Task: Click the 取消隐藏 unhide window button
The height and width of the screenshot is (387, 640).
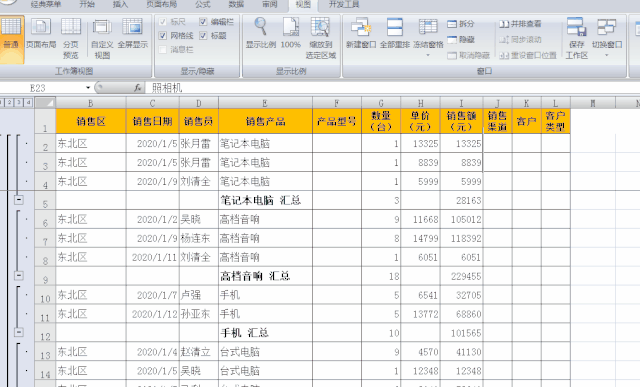Action: point(468,55)
